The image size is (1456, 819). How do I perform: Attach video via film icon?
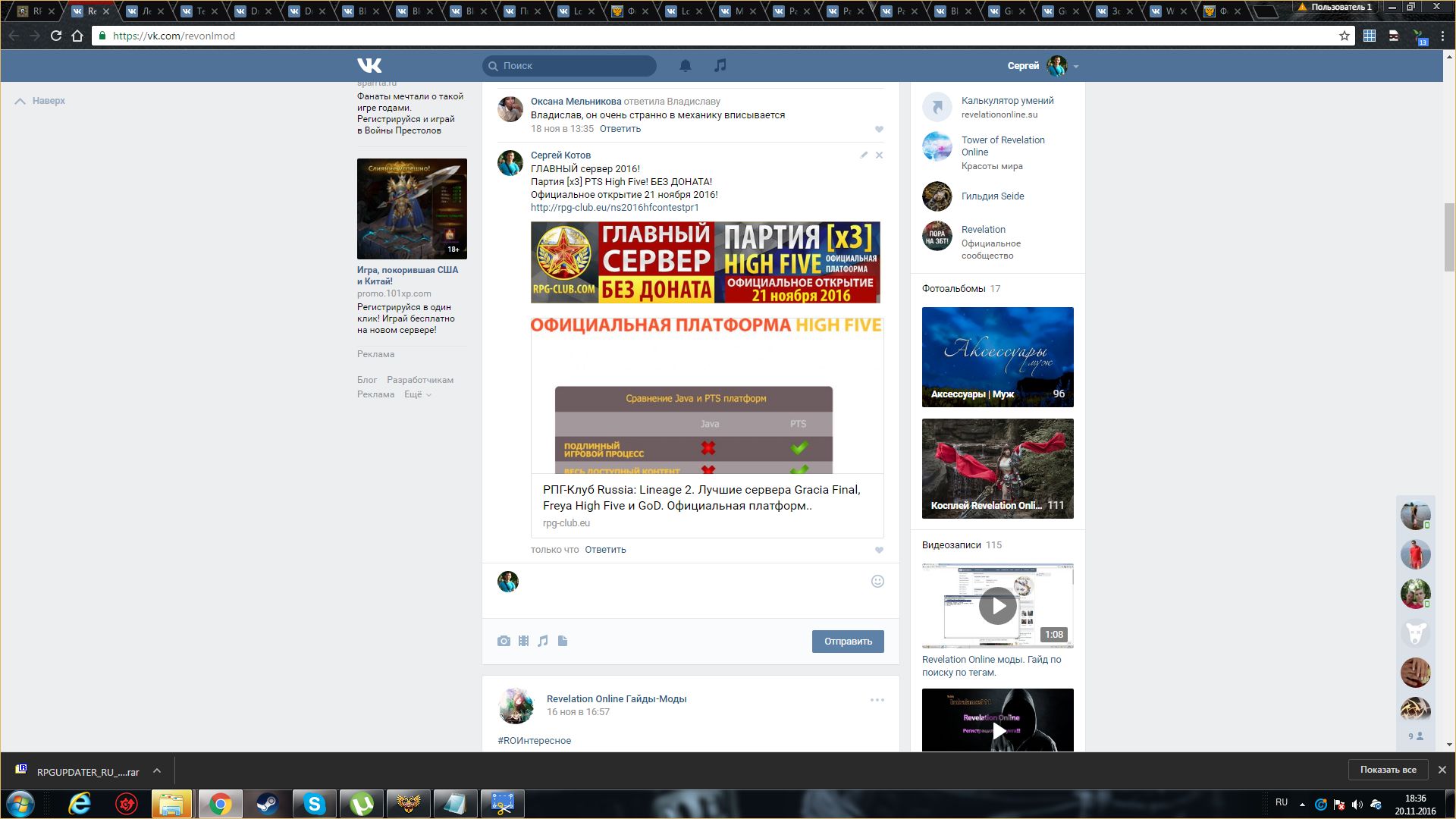coord(523,641)
